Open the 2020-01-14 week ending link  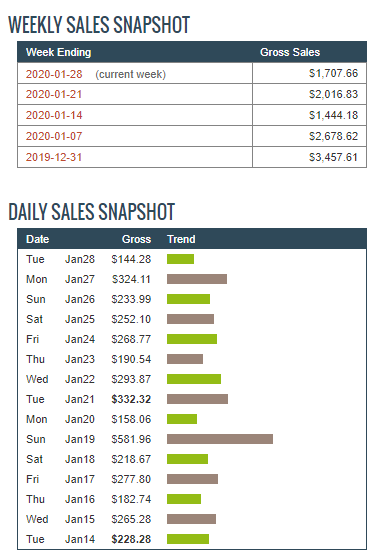coord(54,115)
